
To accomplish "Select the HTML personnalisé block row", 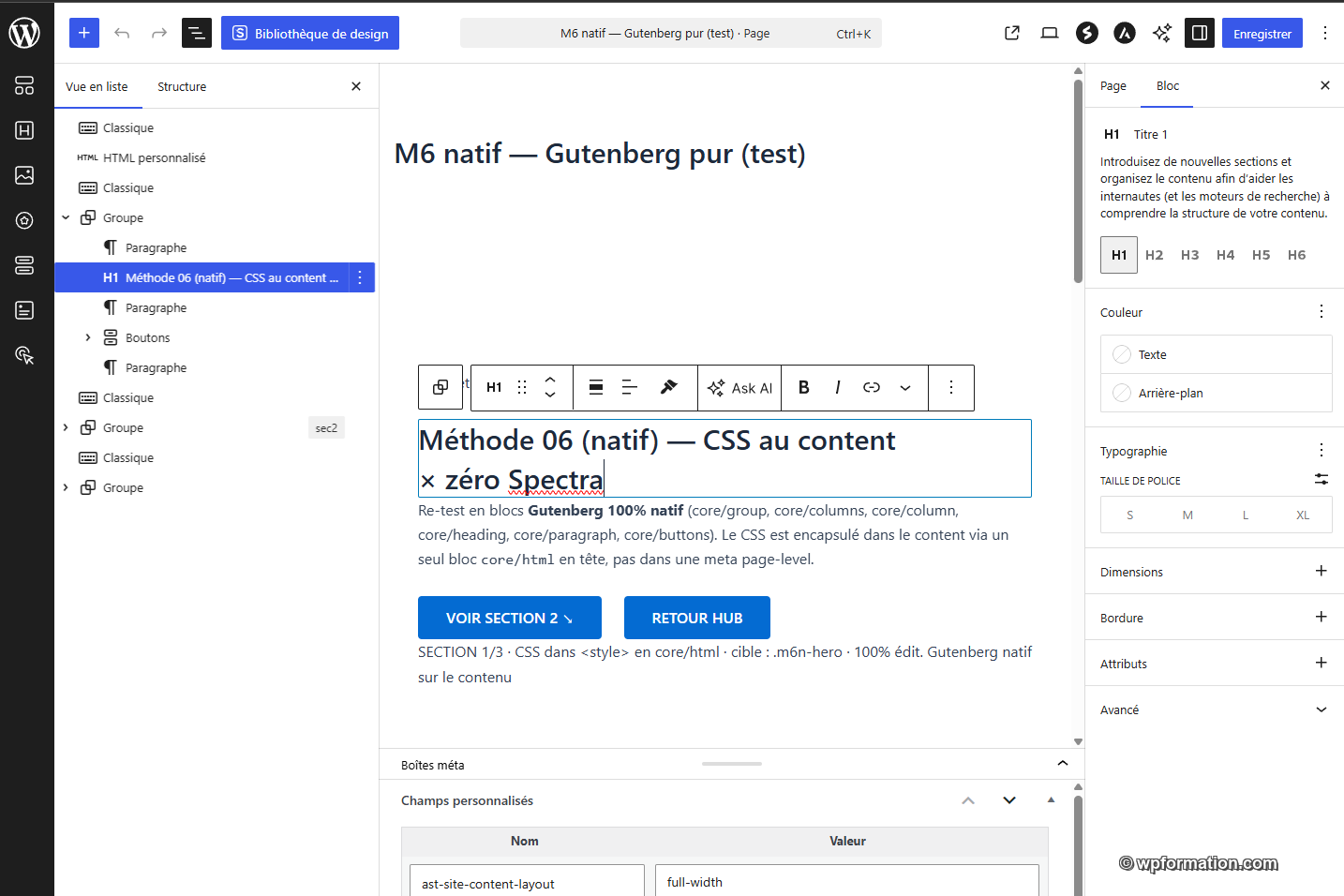I will [x=215, y=157].
